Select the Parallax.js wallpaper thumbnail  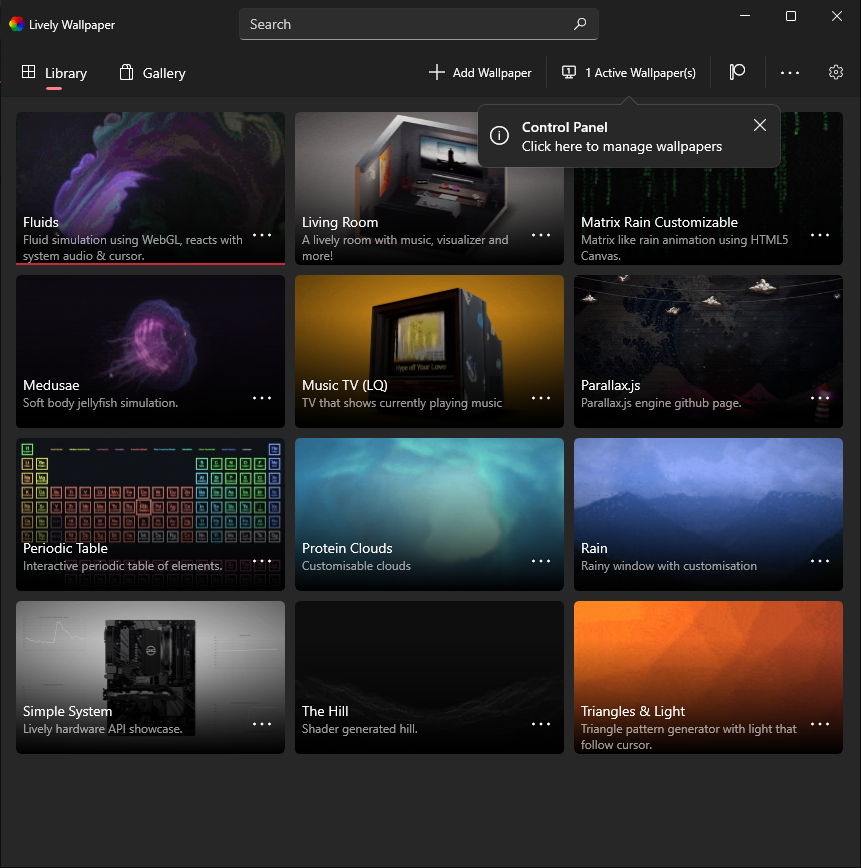708,352
